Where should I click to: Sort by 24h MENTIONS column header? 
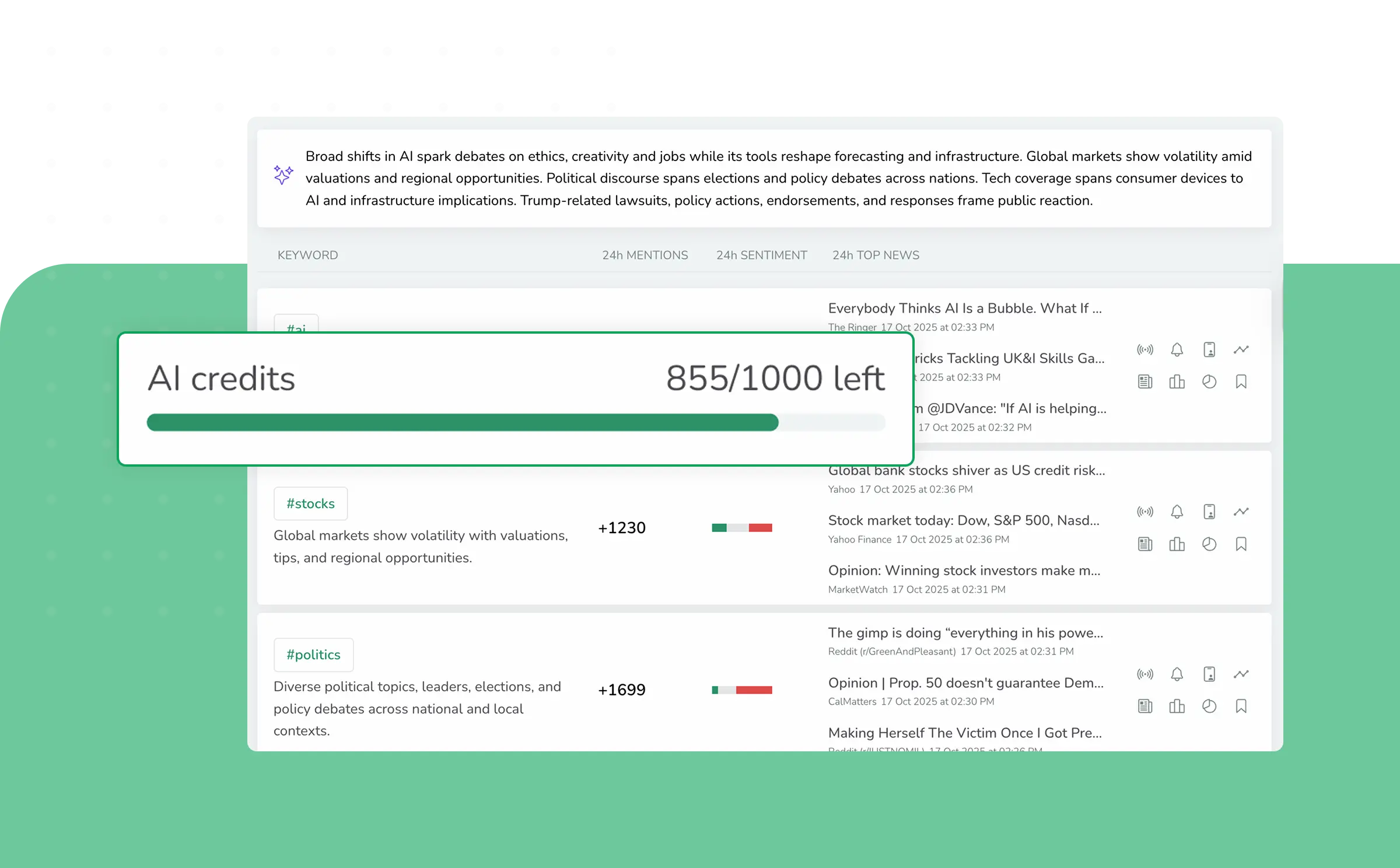point(645,255)
